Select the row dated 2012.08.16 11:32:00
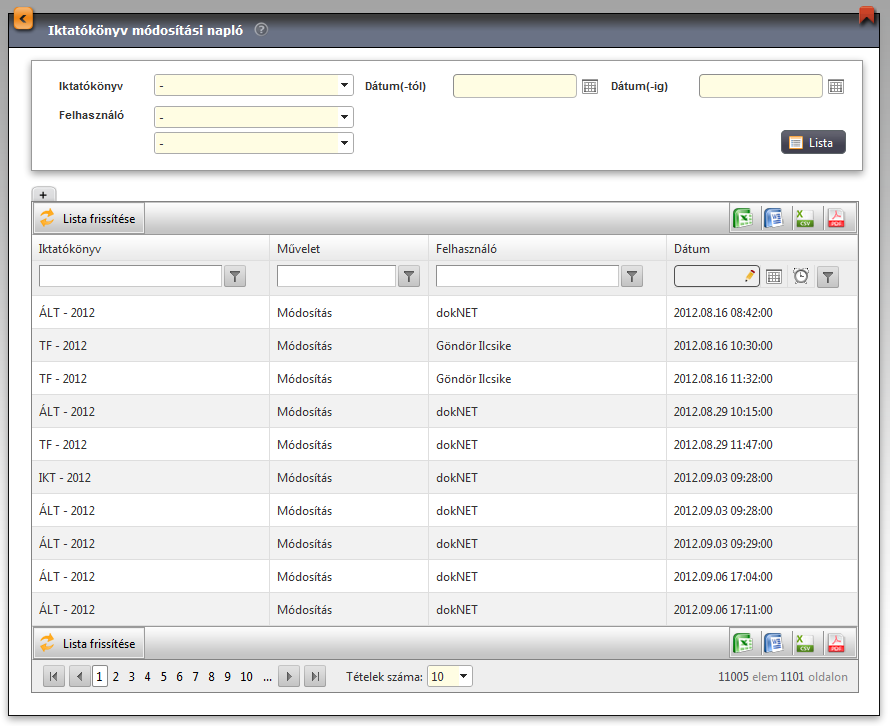The width and height of the screenshot is (890, 726). click(445, 379)
